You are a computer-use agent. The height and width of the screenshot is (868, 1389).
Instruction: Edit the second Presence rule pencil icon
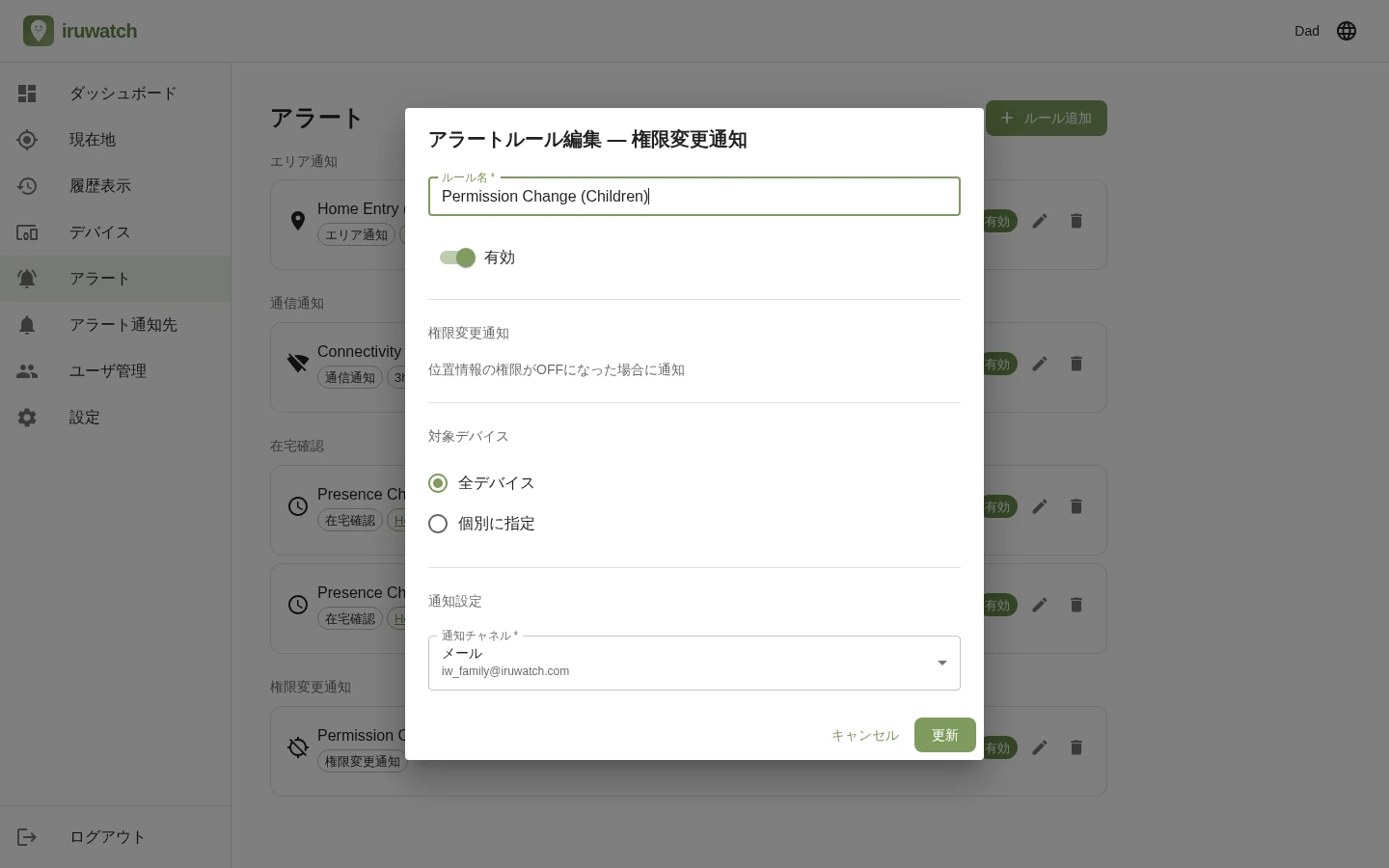click(1040, 605)
